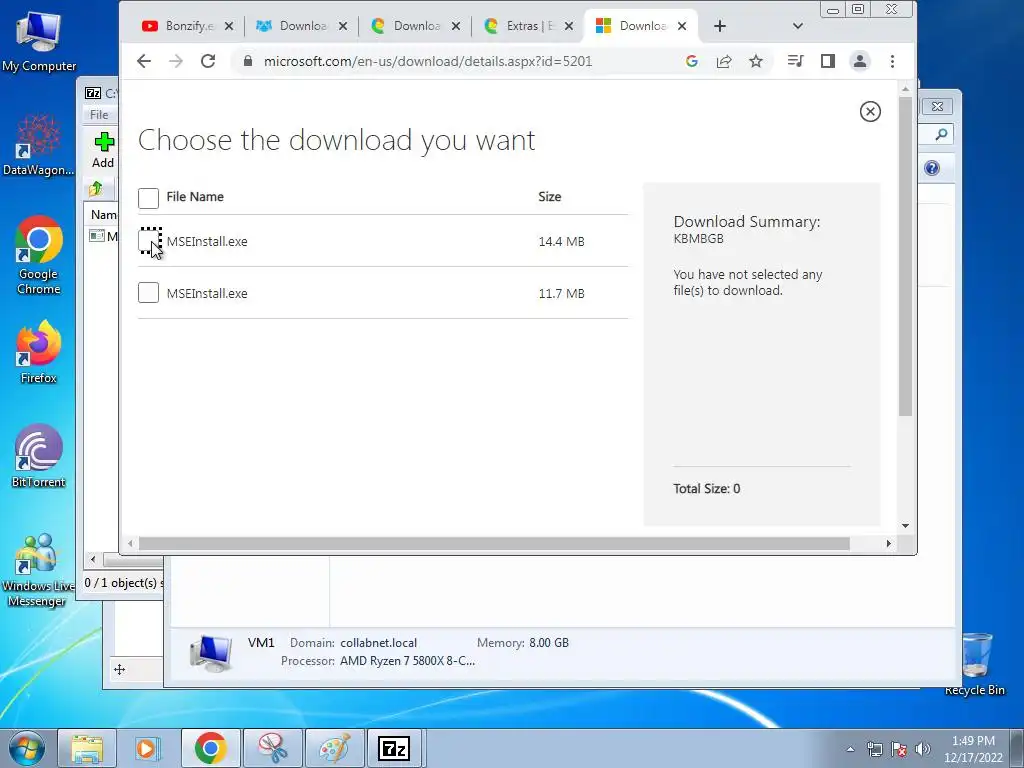Close the Bonzify tab
Image resolution: width=1024 pixels, height=768 pixels.
[x=229, y=26]
